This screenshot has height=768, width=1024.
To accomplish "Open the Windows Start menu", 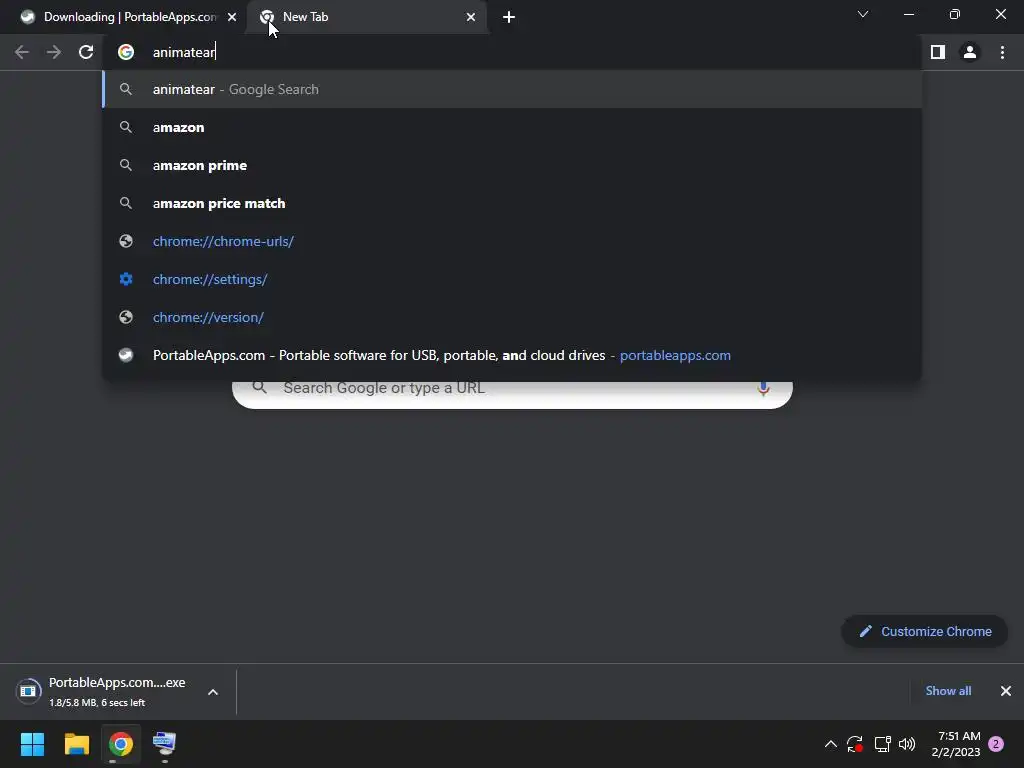I will tap(32, 744).
